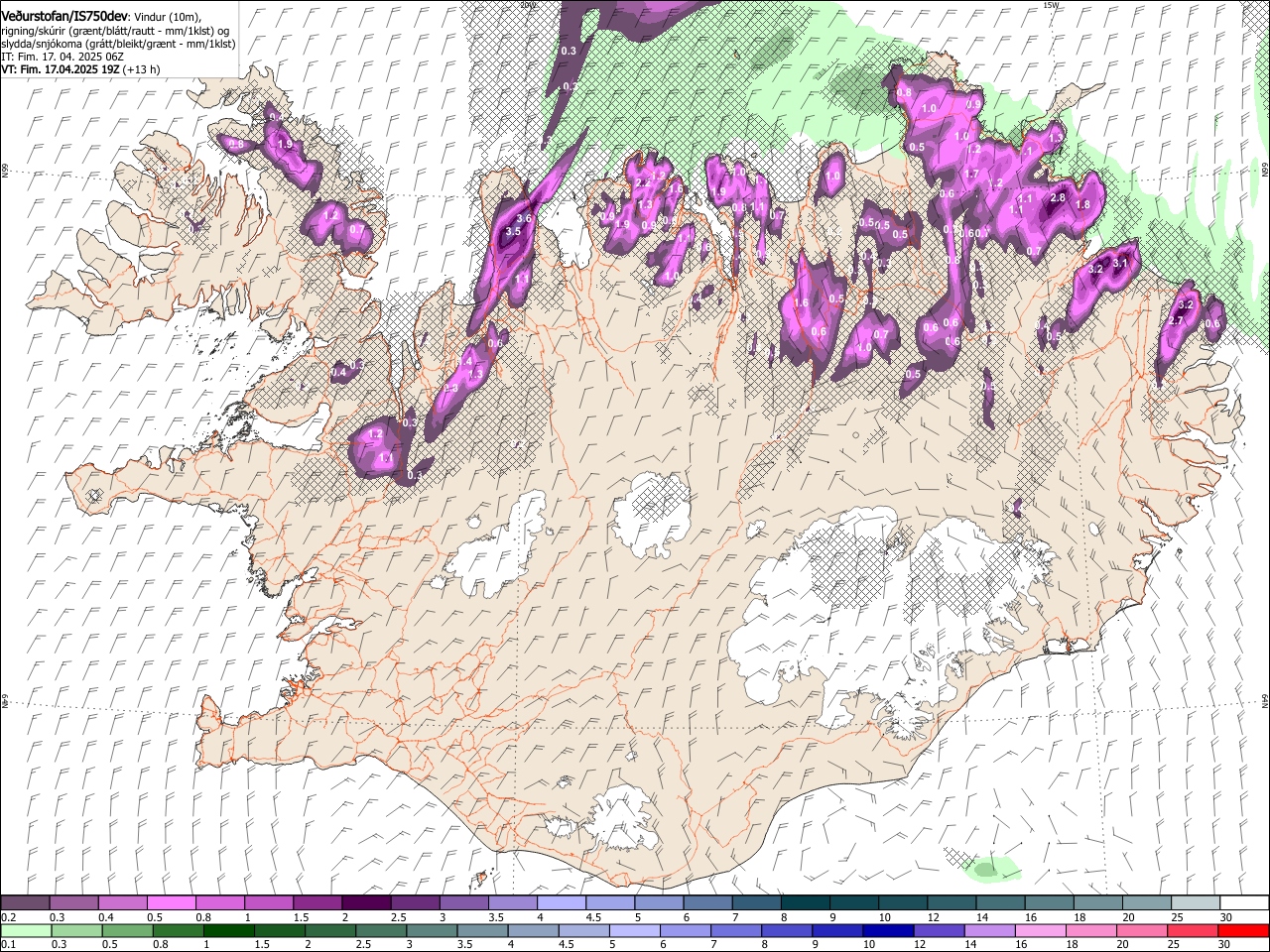Click the '15W' longitude label at the top
The image size is (1270, 952).
coord(1052,5)
